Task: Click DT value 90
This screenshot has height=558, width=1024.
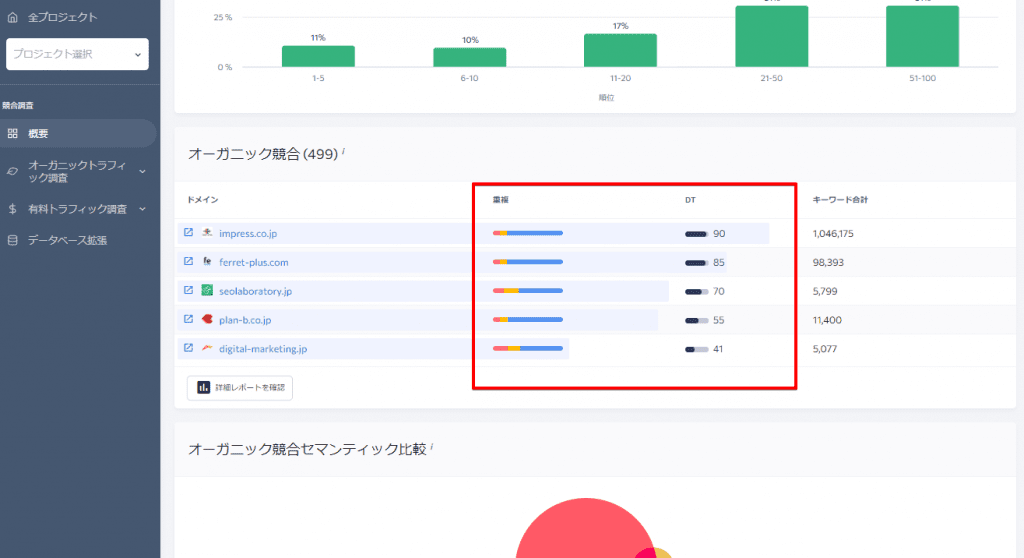Action: tap(719, 233)
